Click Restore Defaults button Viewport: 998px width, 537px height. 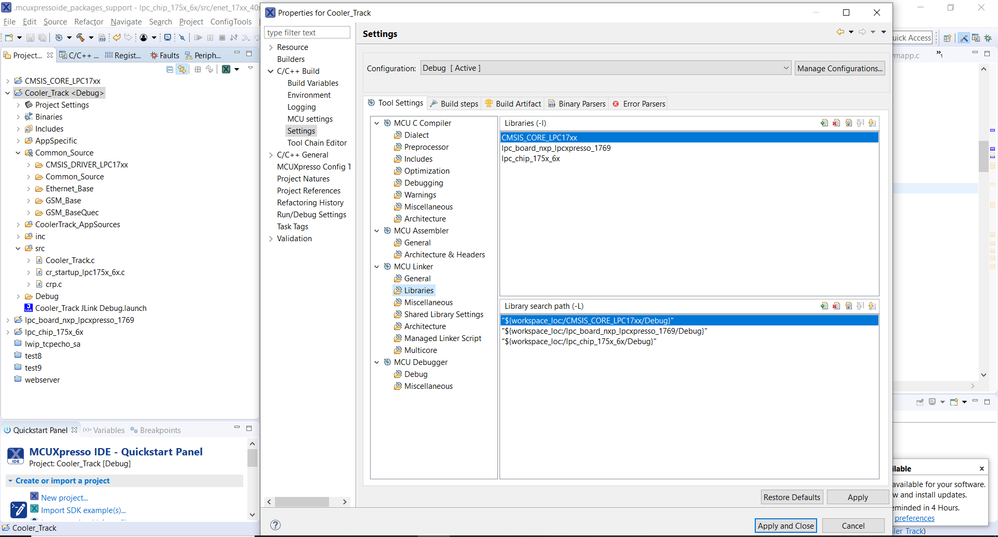click(x=792, y=497)
